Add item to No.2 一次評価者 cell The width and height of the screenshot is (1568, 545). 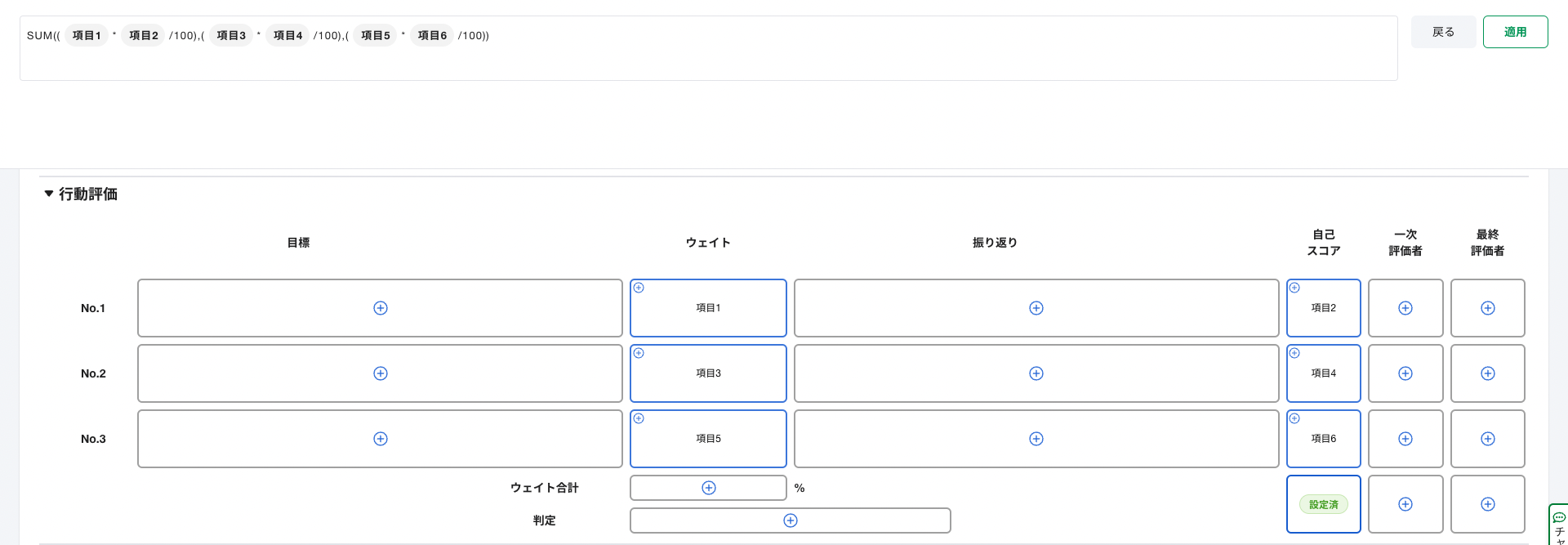coord(1405,373)
